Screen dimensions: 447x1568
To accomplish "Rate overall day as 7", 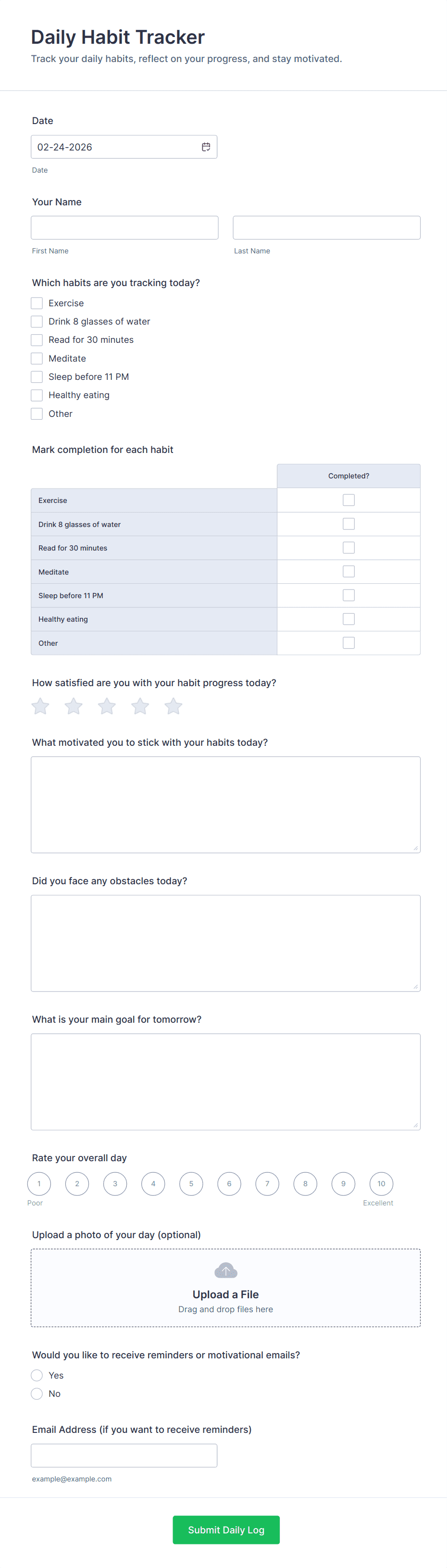I will 267,1184.
